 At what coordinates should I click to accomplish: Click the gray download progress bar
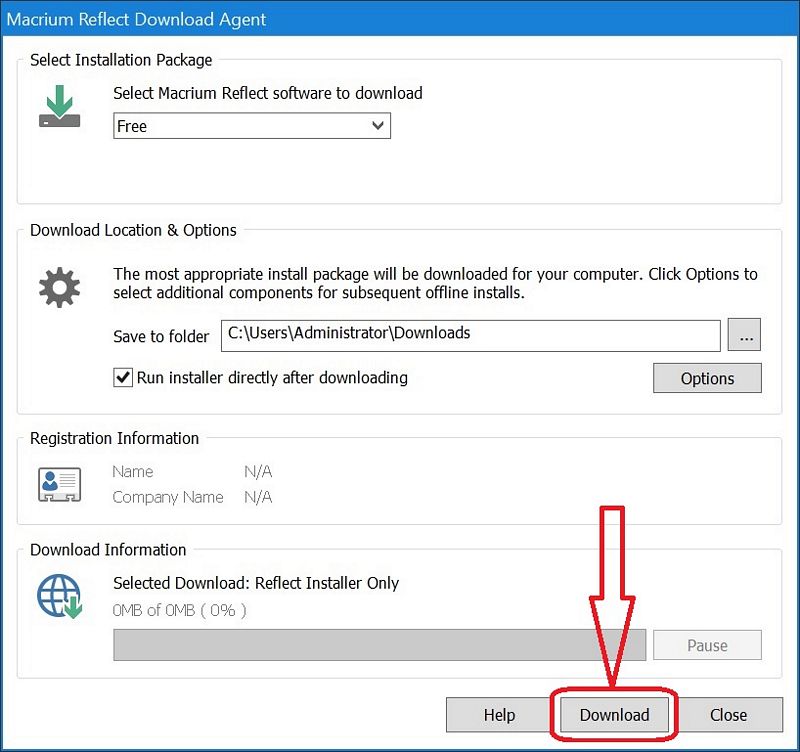(x=379, y=645)
